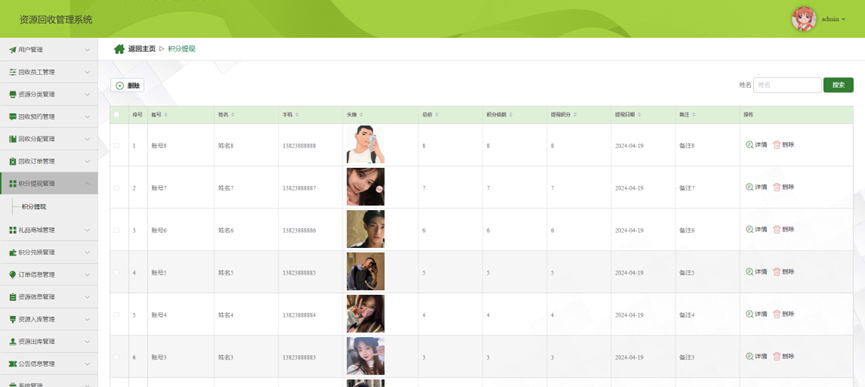Sort by 账号 column arrow

[166, 115]
